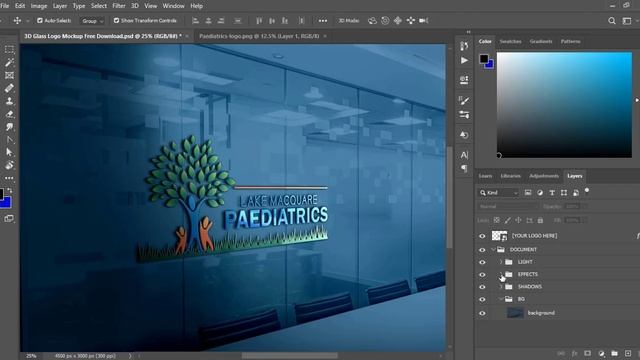Select the Rectangular Marquee tool
Image resolution: width=640 pixels, height=360 pixels.
point(9,50)
